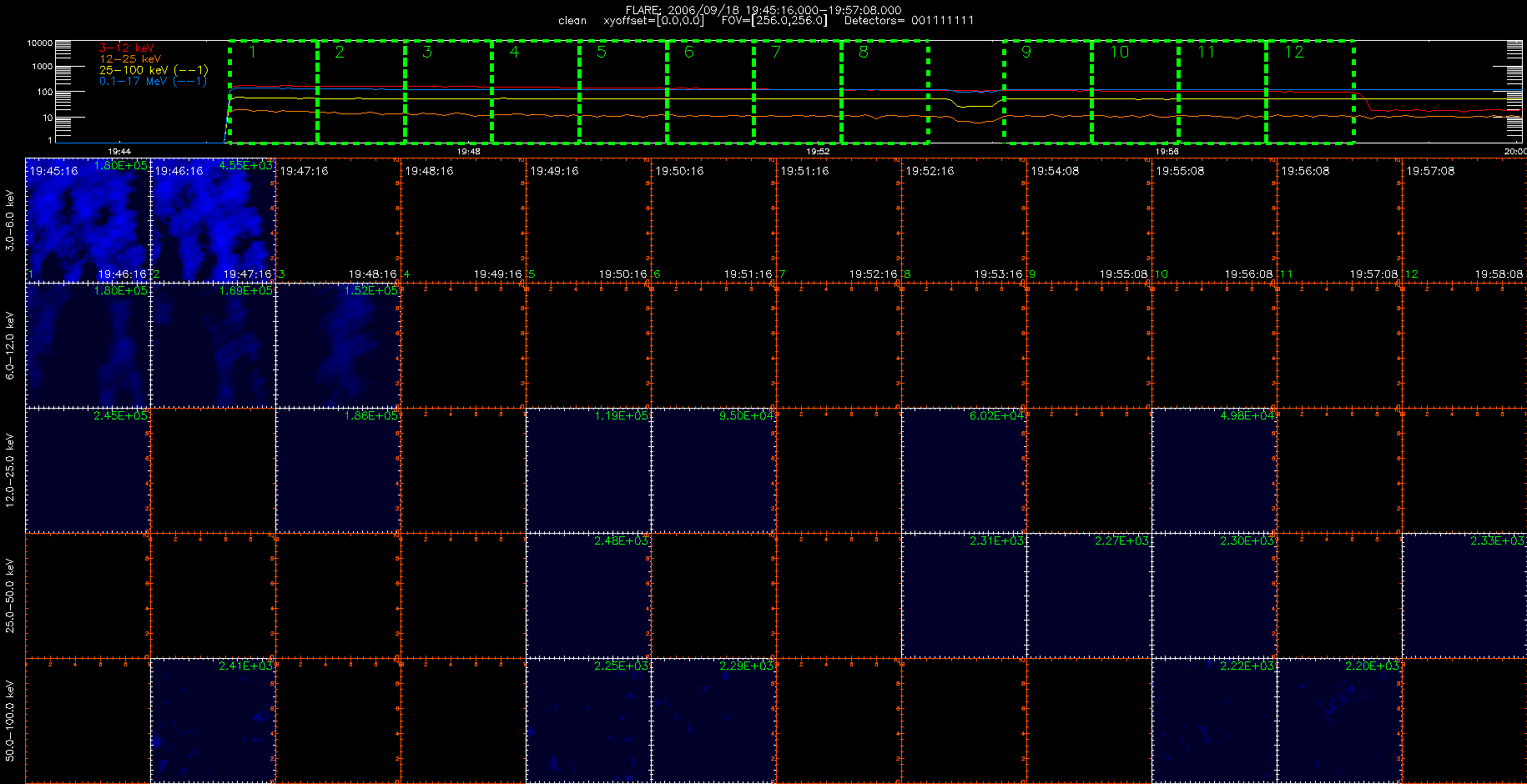Open the 12.0-25.0 keV image labeled 2.45E+05
1527x784 pixels.
(88, 470)
